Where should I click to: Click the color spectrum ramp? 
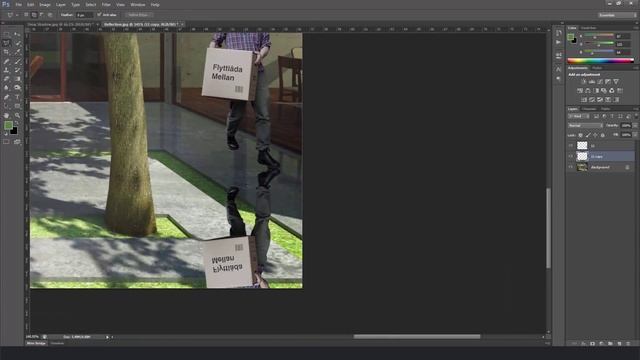600,61
